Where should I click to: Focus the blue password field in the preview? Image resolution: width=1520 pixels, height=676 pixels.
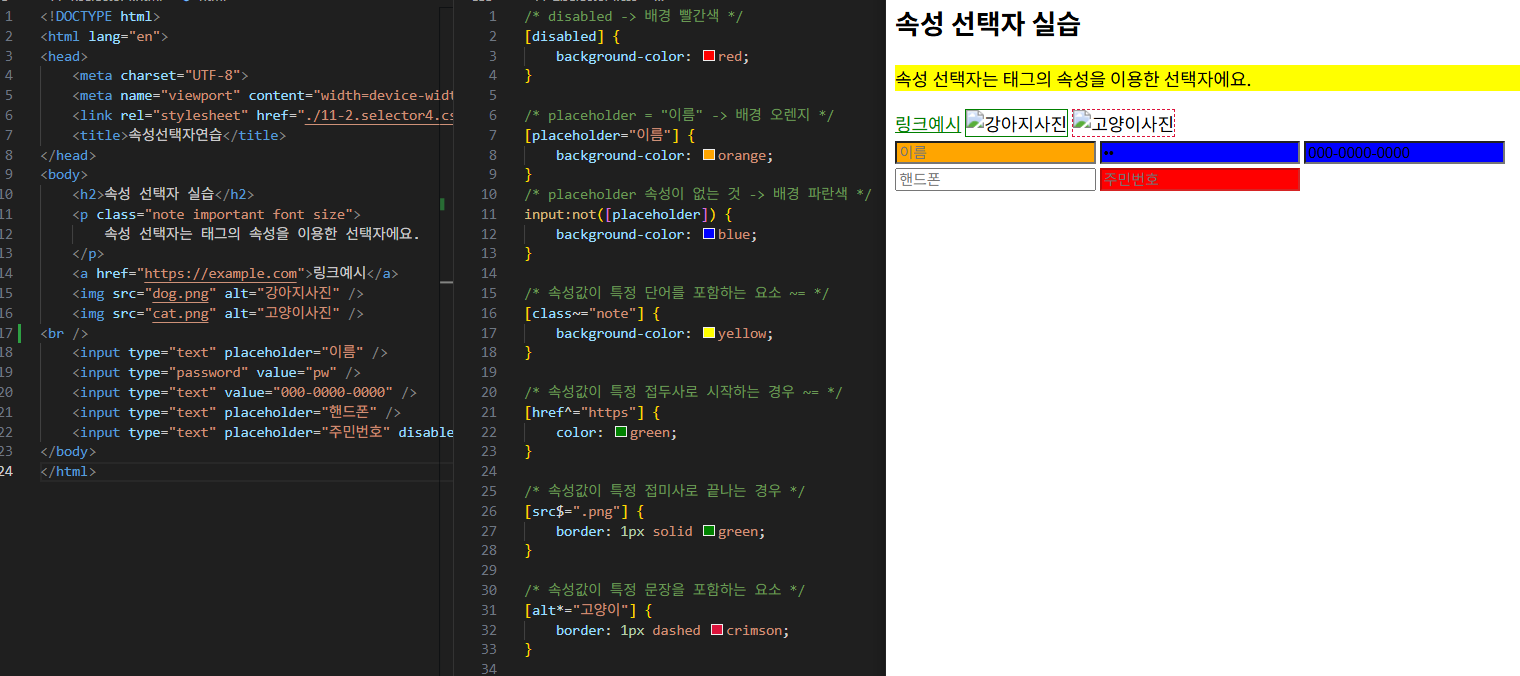[x=1200, y=153]
